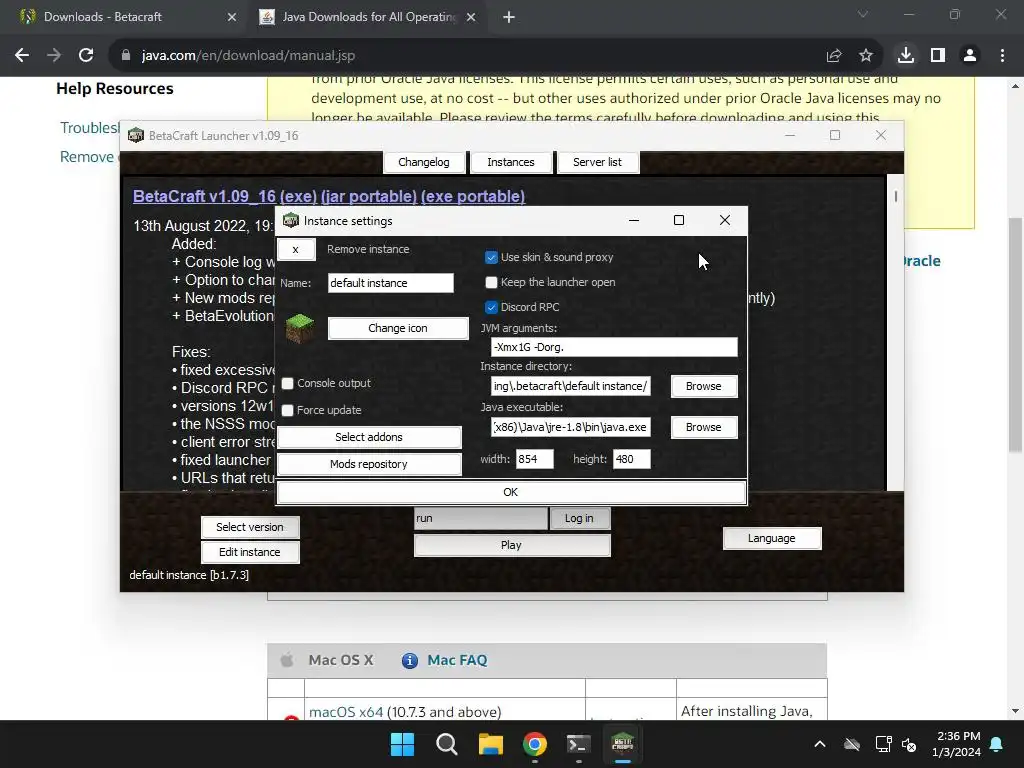Click the volume muted tray icon

[909, 744]
